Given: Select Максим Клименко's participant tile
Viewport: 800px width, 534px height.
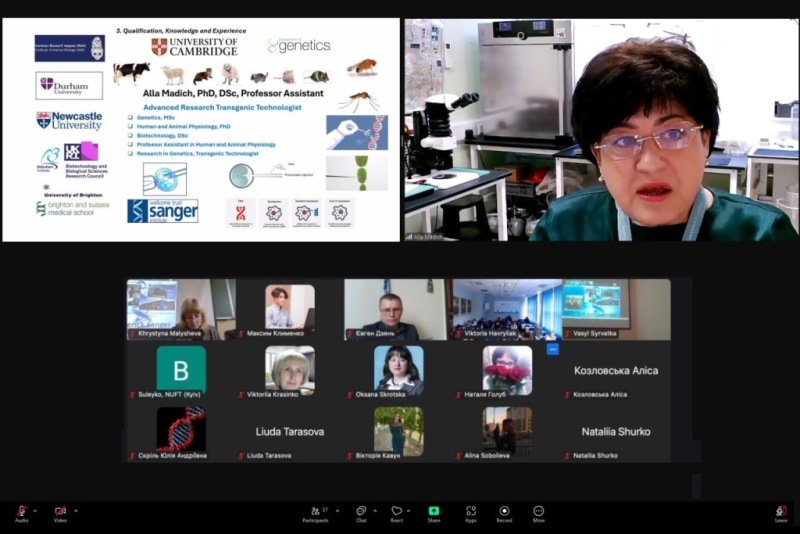Looking at the screenshot, I should pyautogui.click(x=290, y=309).
